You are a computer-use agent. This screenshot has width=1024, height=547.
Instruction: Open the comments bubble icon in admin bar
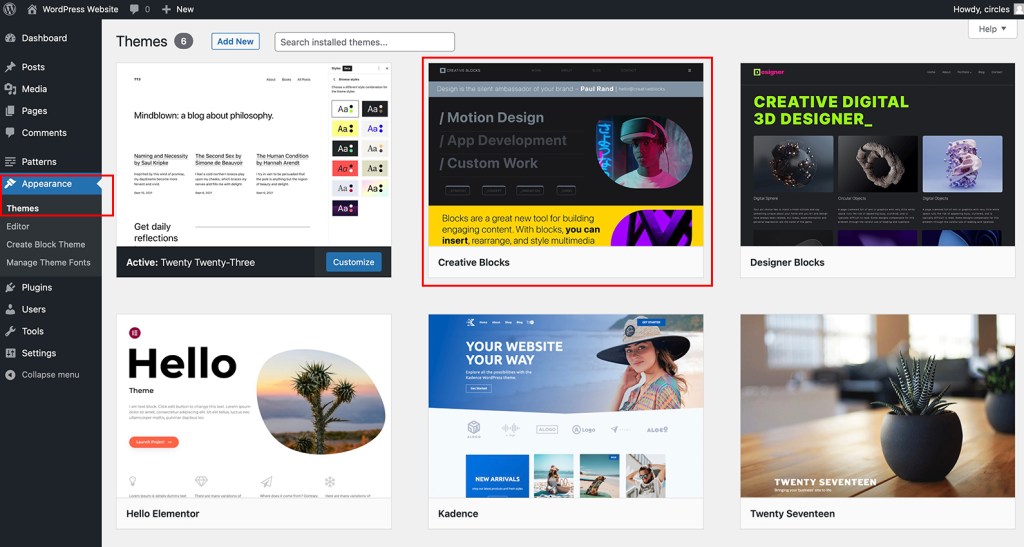135,9
